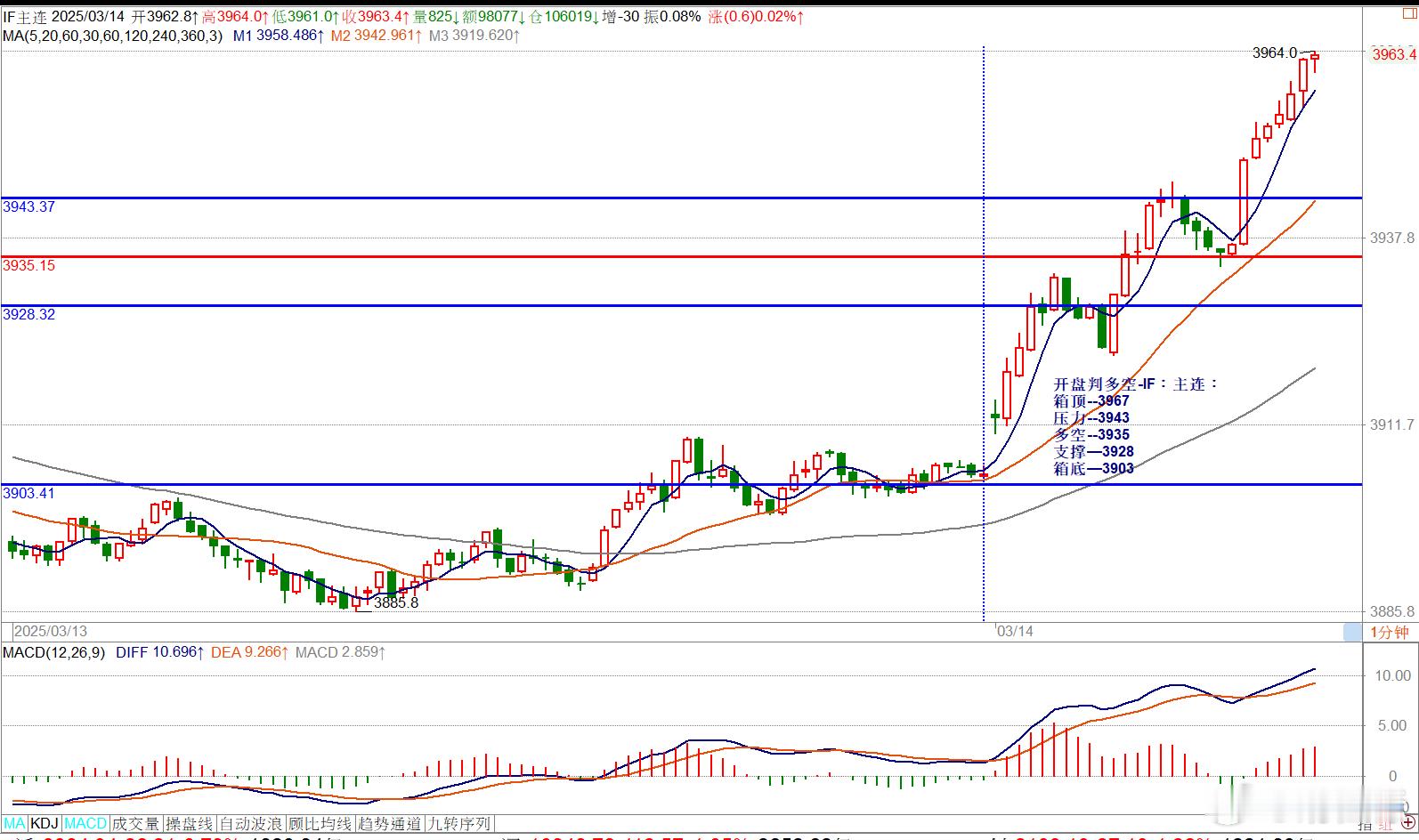Click the DEA 9.266 value

[x=249, y=652]
